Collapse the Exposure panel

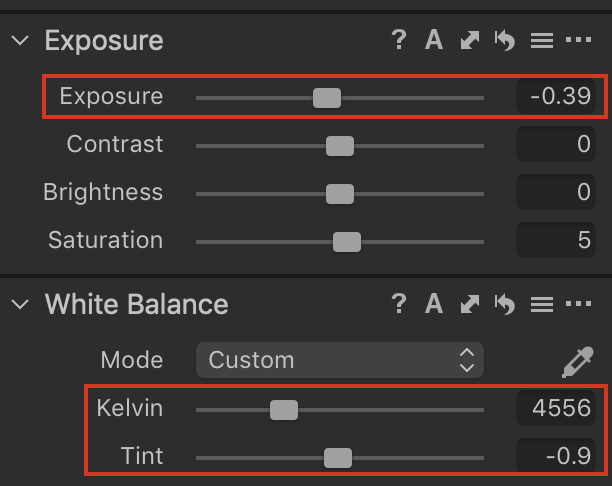pyautogui.click(x=20, y=40)
